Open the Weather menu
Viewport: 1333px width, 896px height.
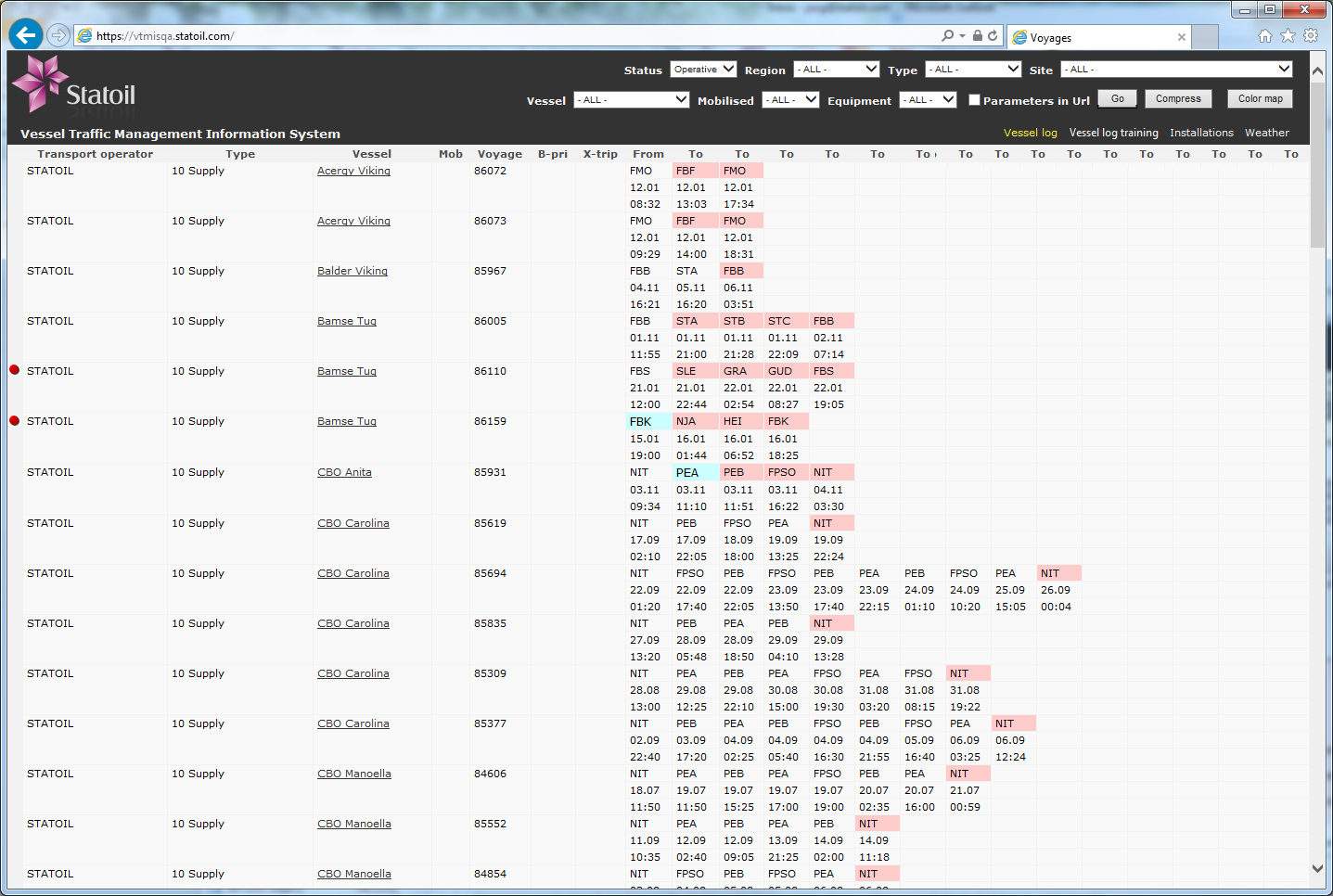point(1267,133)
